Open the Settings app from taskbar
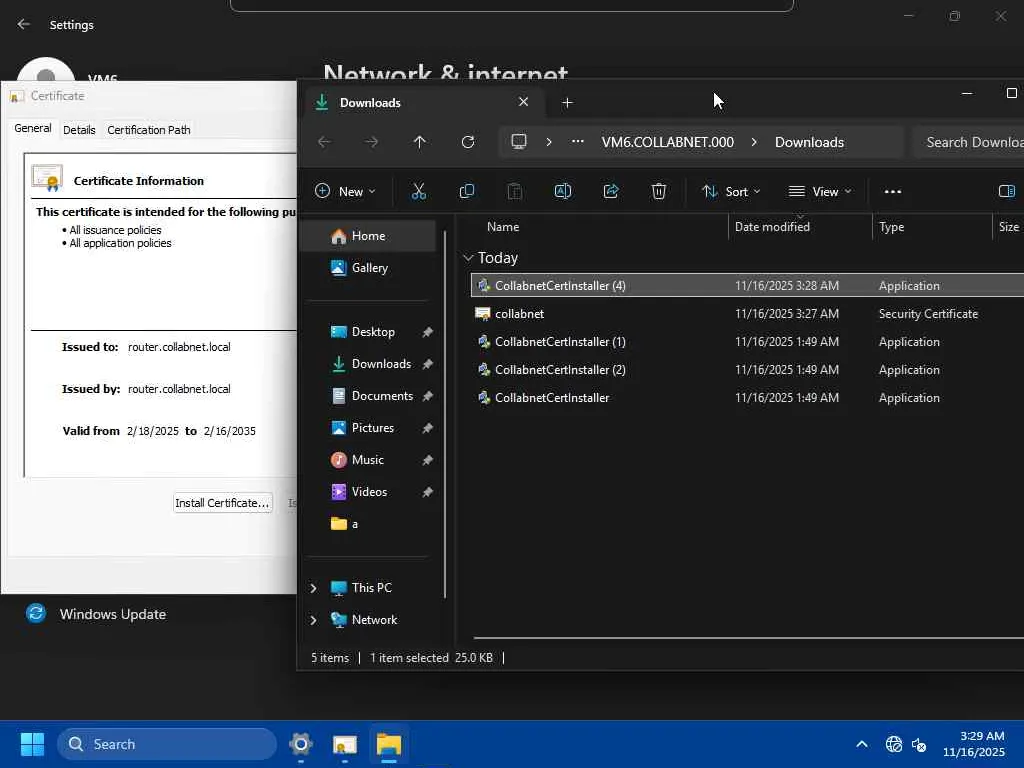Viewport: 1024px width, 768px height. tap(300, 744)
